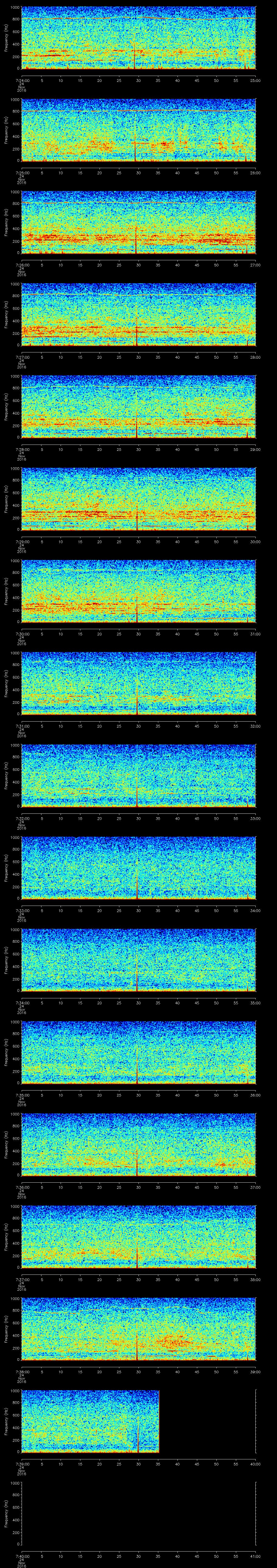Click the spectrogram panel starting at 7:35:00
The width and height of the screenshot is (277, 1568).
[138, 1052]
